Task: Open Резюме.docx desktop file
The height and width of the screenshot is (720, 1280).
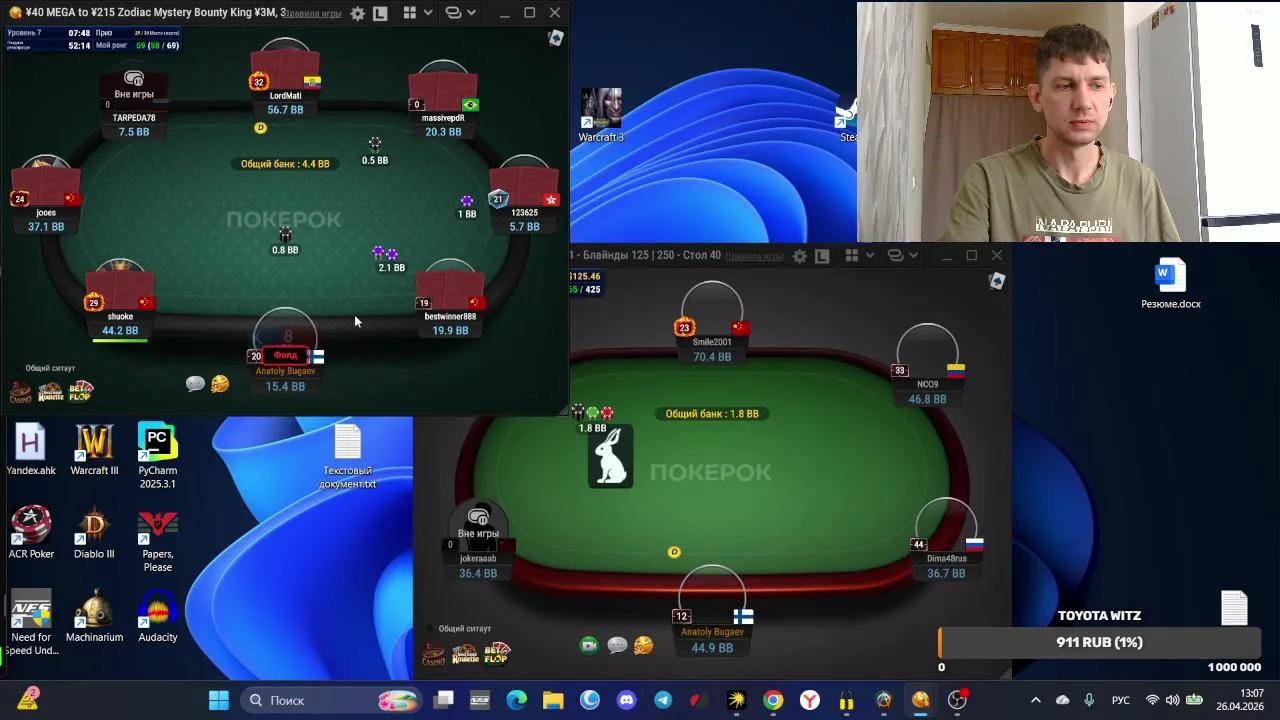Action: pyautogui.click(x=1170, y=283)
